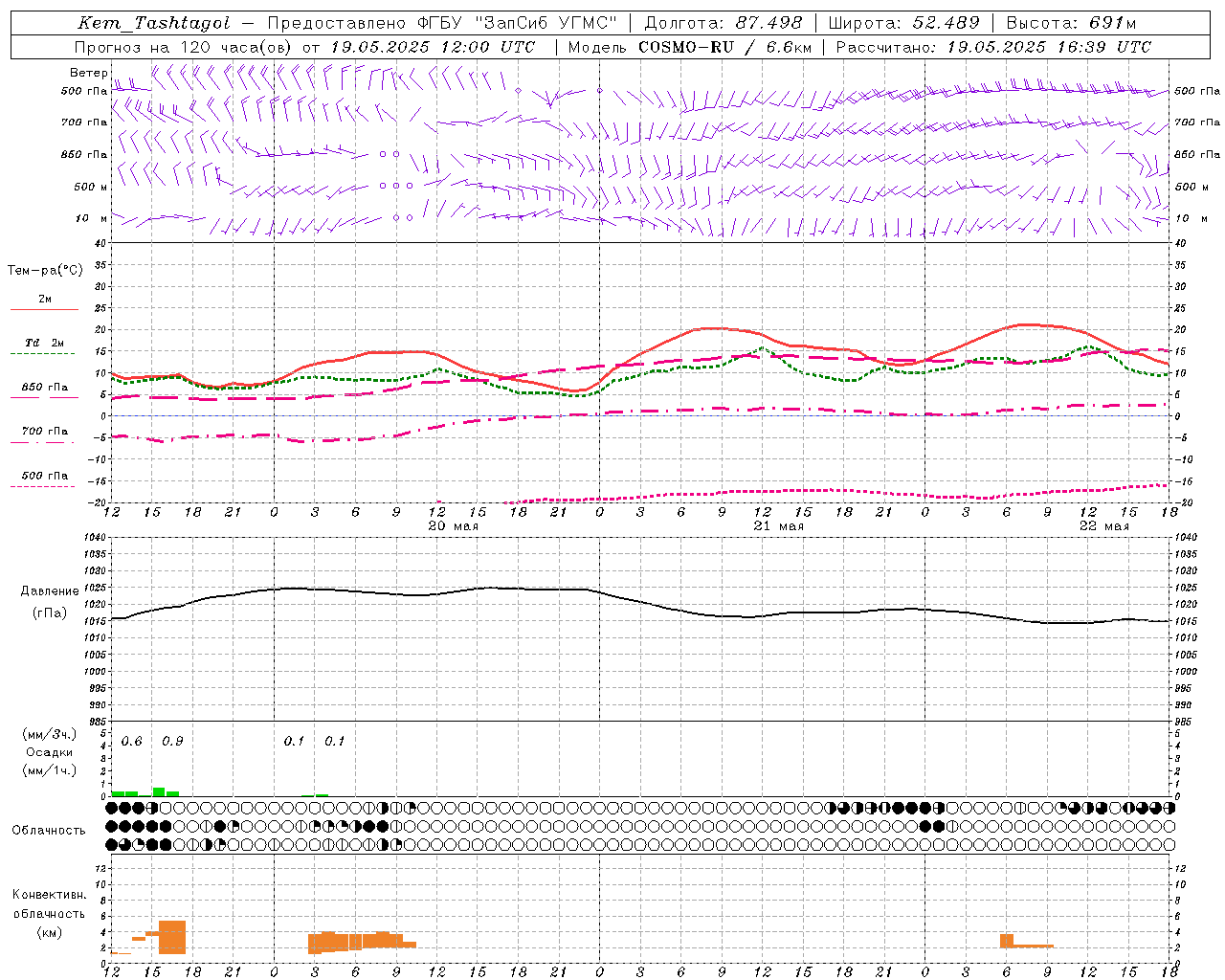The height and width of the screenshot is (980, 1225).
Task: Click the '20 мая' date label
Action: [x=454, y=526]
